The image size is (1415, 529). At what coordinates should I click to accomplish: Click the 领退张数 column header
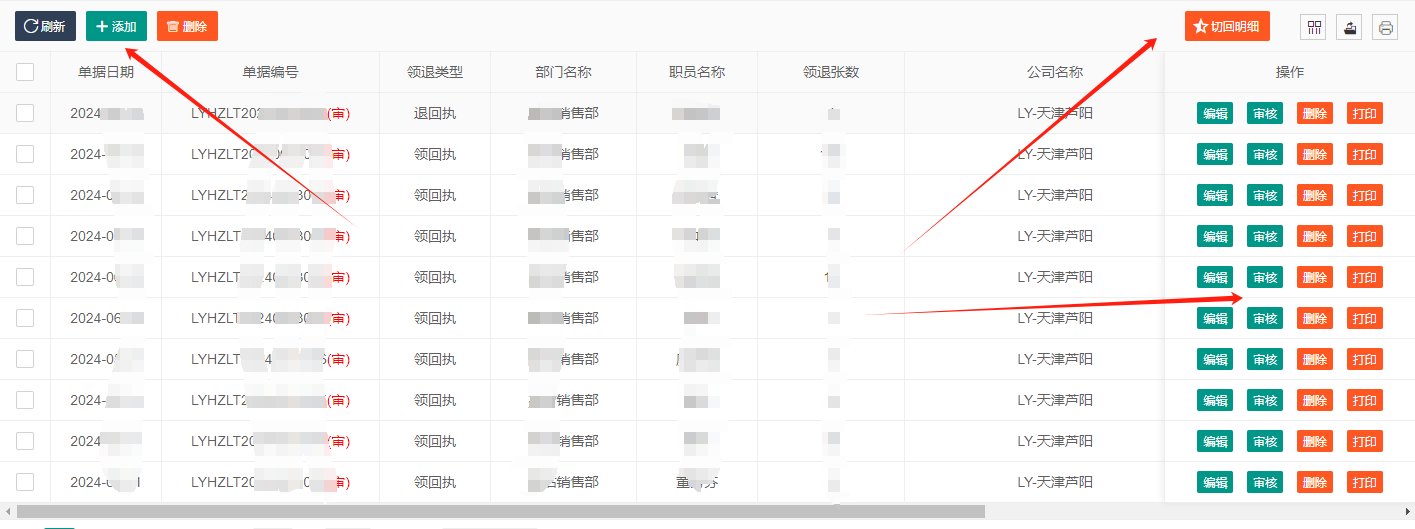[831, 72]
